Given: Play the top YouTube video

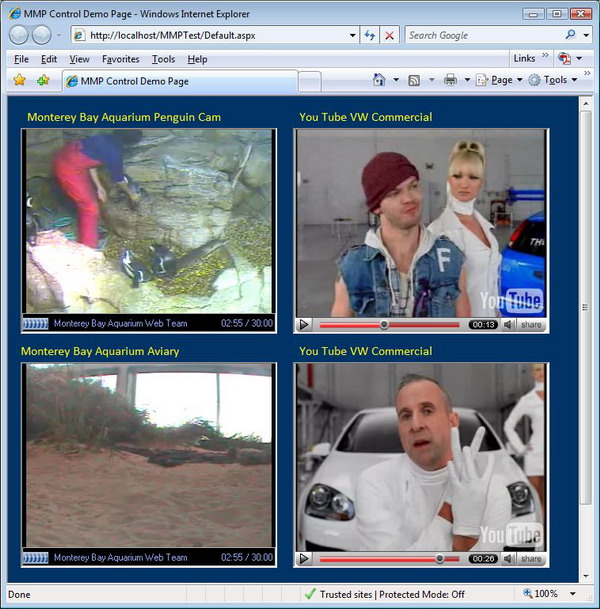Looking at the screenshot, I should [x=304, y=325].
